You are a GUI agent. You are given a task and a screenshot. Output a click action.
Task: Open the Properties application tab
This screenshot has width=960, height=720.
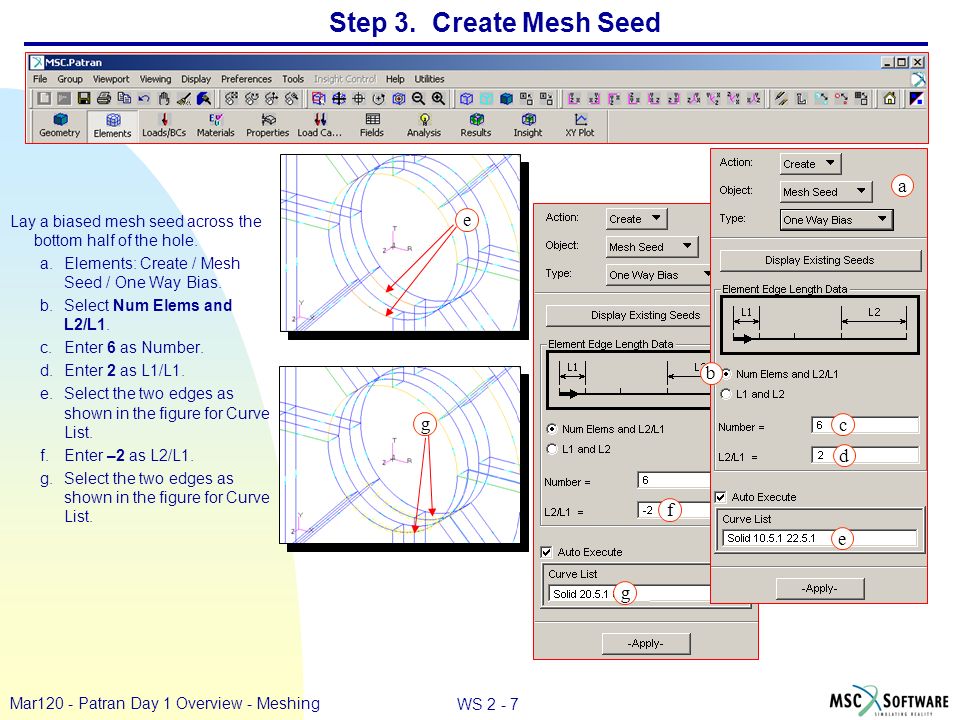click(x=268, y=126)
